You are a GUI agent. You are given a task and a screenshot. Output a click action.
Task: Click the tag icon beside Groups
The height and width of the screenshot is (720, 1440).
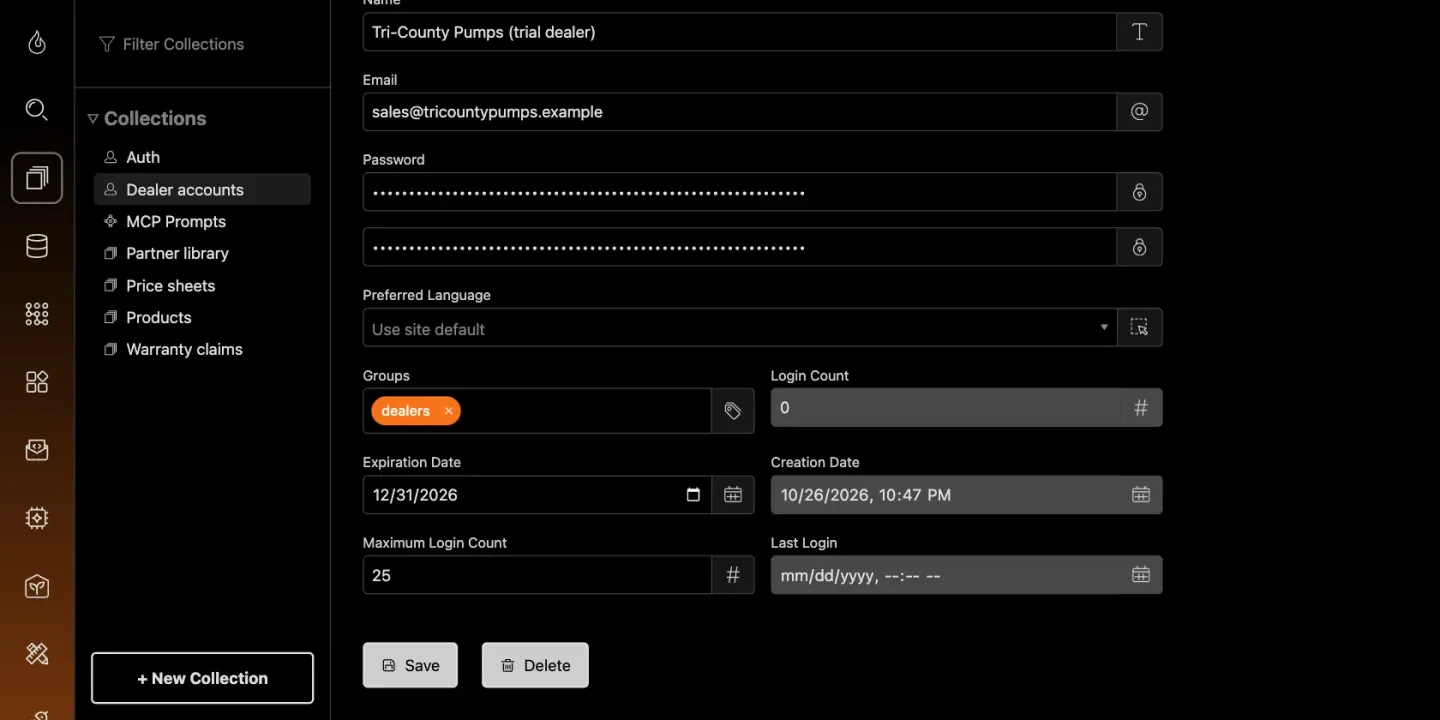[x=732, y=411]
